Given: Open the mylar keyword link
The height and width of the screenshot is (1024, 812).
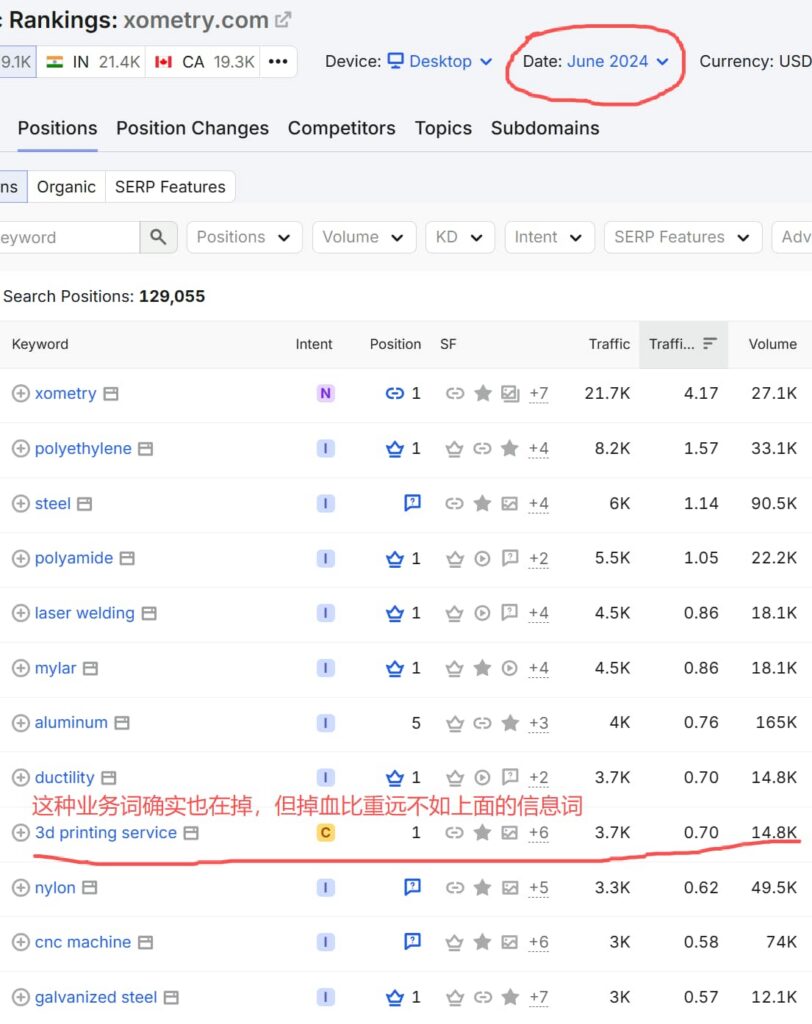Looking at the screenshot, I should coord(56,668).
